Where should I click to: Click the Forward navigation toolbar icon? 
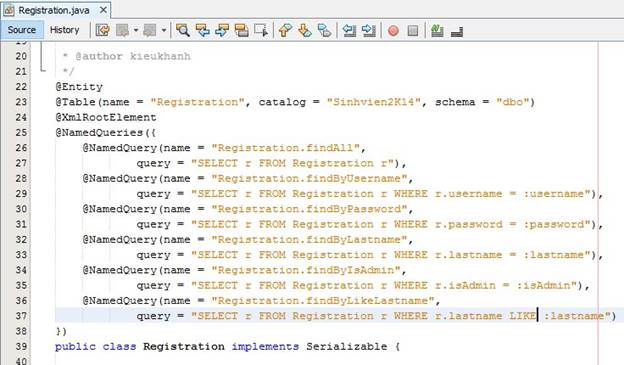pyautogui.click(x=150, y=30)
